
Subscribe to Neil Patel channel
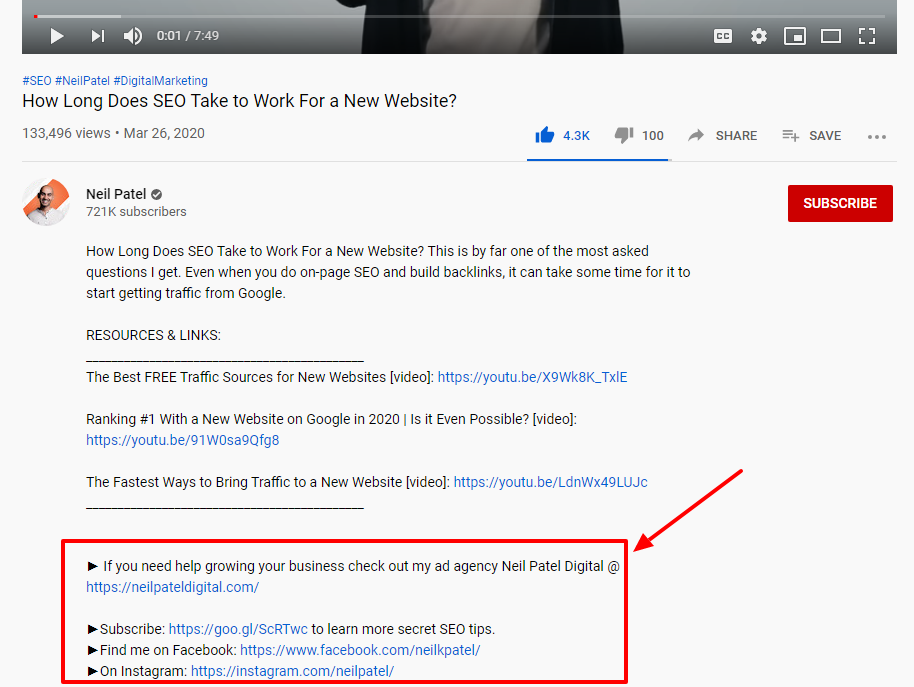(840, 203)
